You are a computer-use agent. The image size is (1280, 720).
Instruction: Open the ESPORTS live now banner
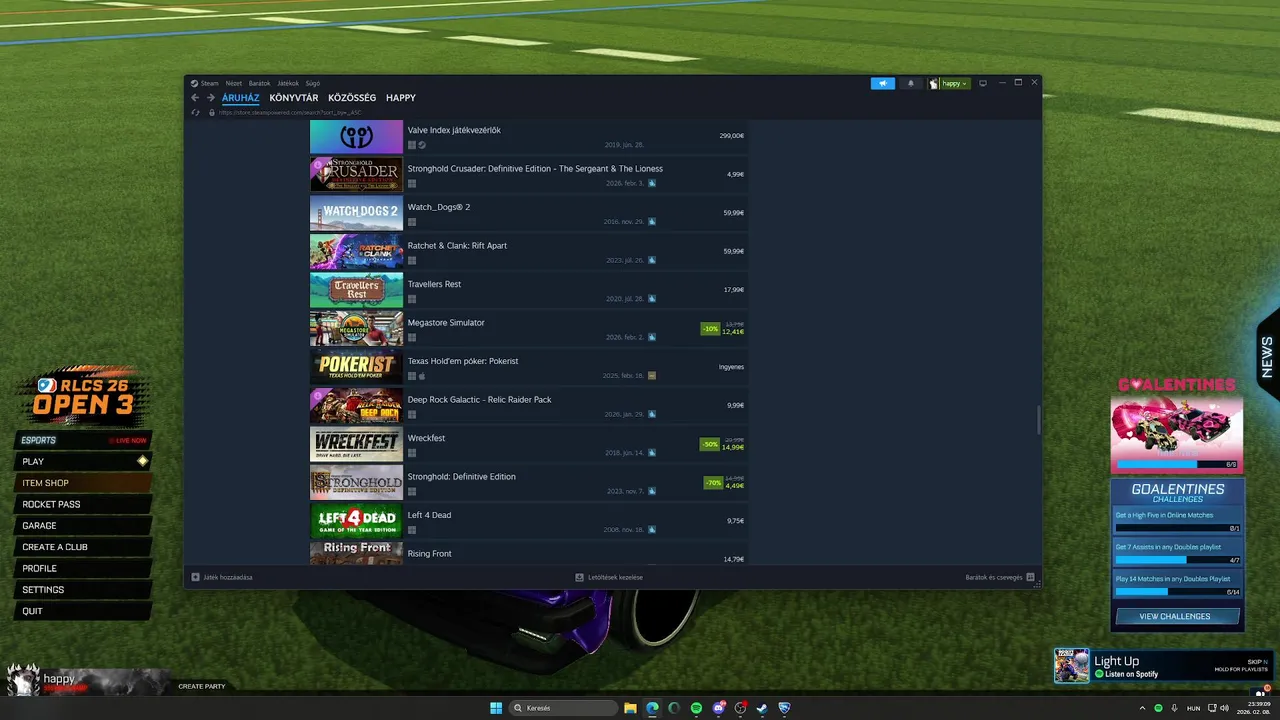83,440
